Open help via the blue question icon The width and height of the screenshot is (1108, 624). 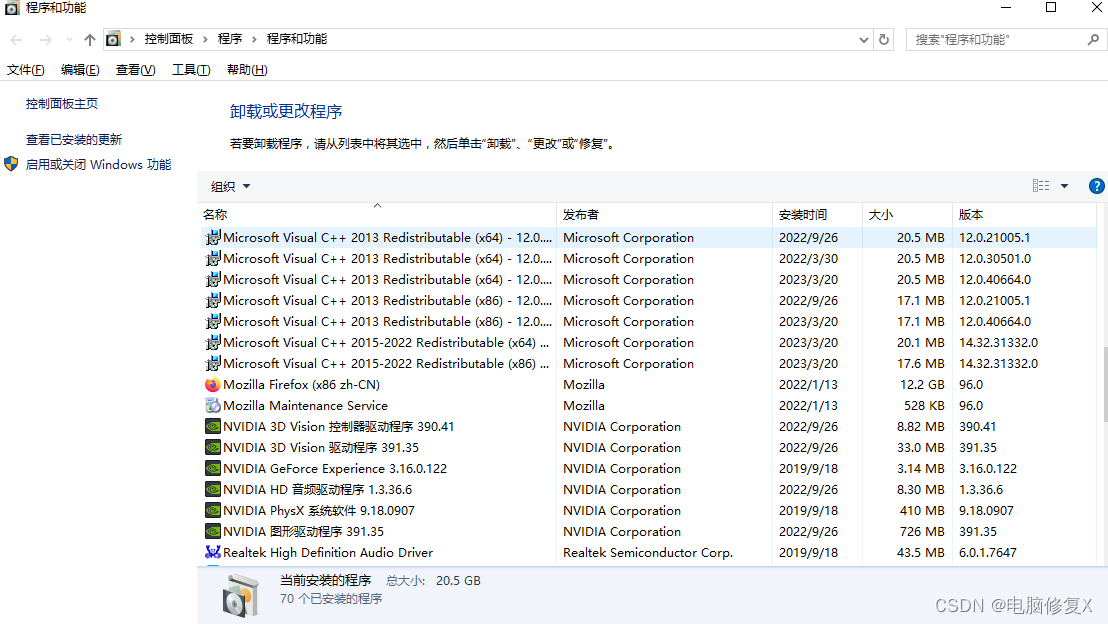(x=1096, y=186)
